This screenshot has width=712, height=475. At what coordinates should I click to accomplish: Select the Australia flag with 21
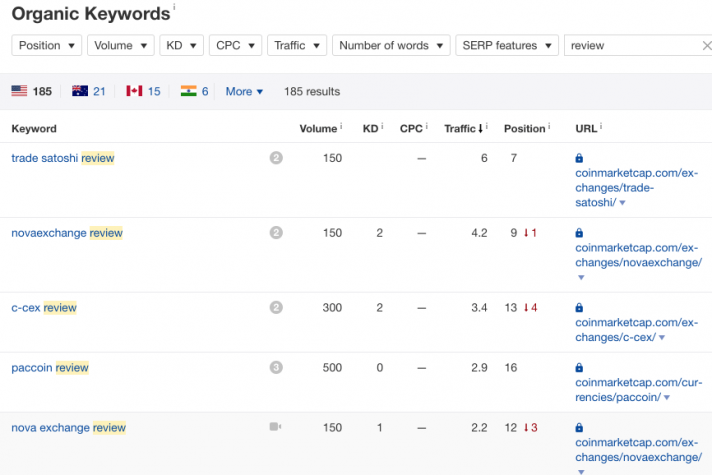pos(89,91)
